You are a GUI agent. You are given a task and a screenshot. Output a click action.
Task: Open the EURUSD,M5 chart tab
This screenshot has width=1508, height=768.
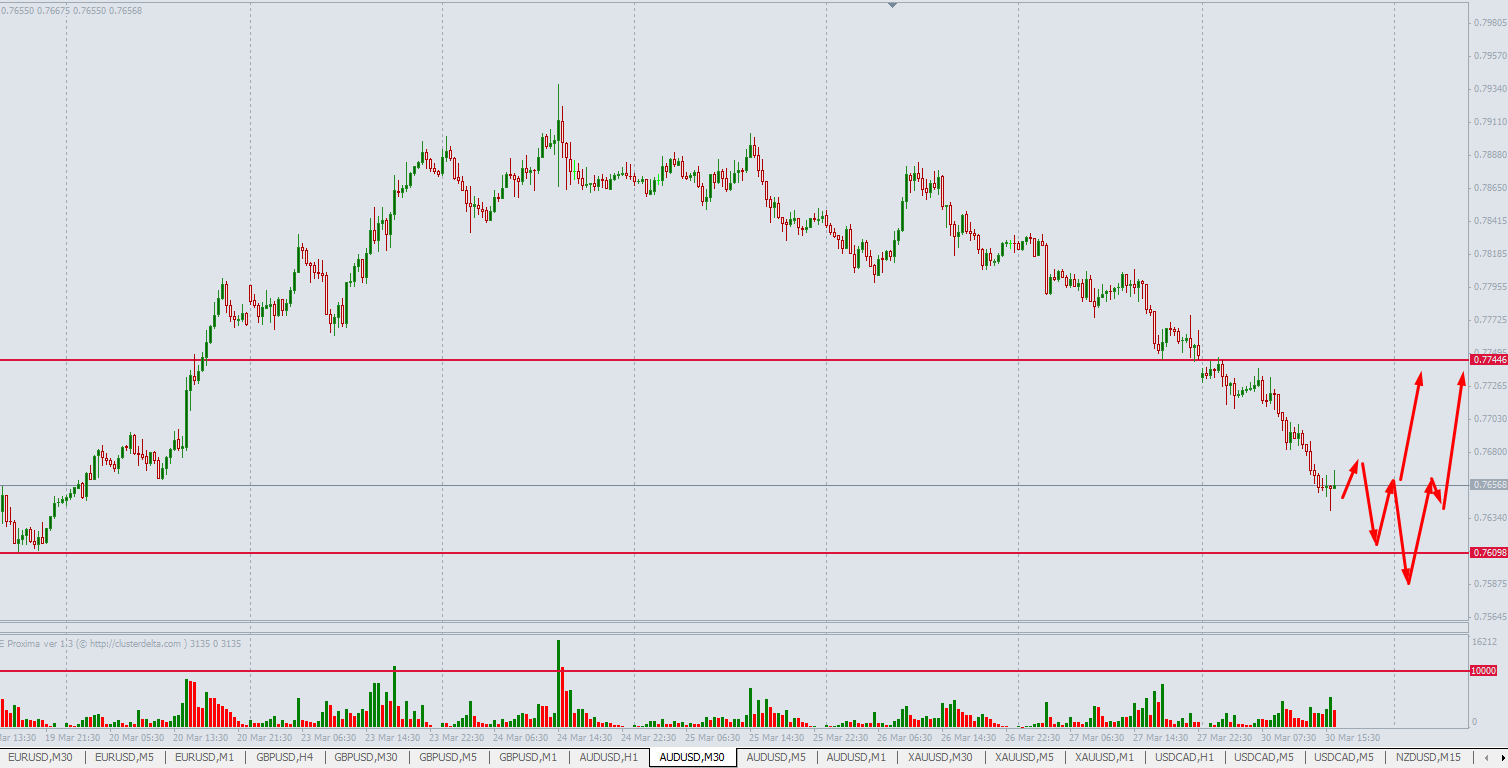tap(124, 757)
